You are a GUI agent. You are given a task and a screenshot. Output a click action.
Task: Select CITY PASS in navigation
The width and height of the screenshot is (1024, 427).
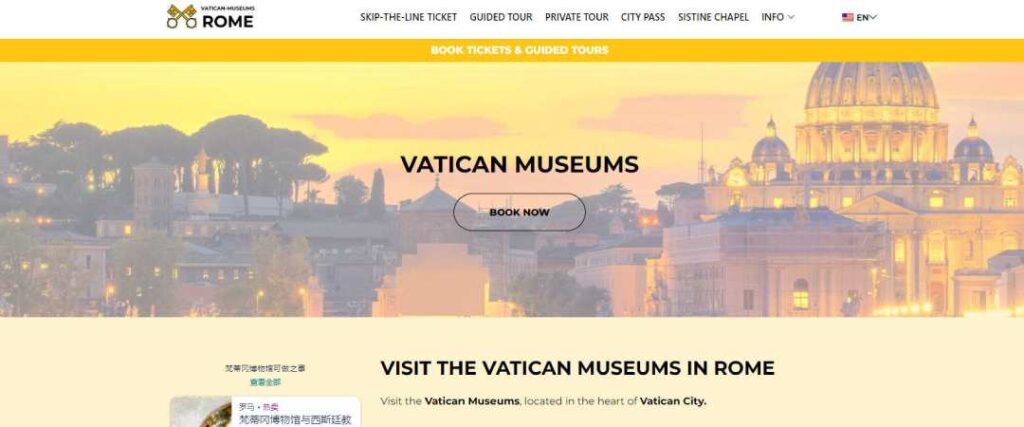643,18
